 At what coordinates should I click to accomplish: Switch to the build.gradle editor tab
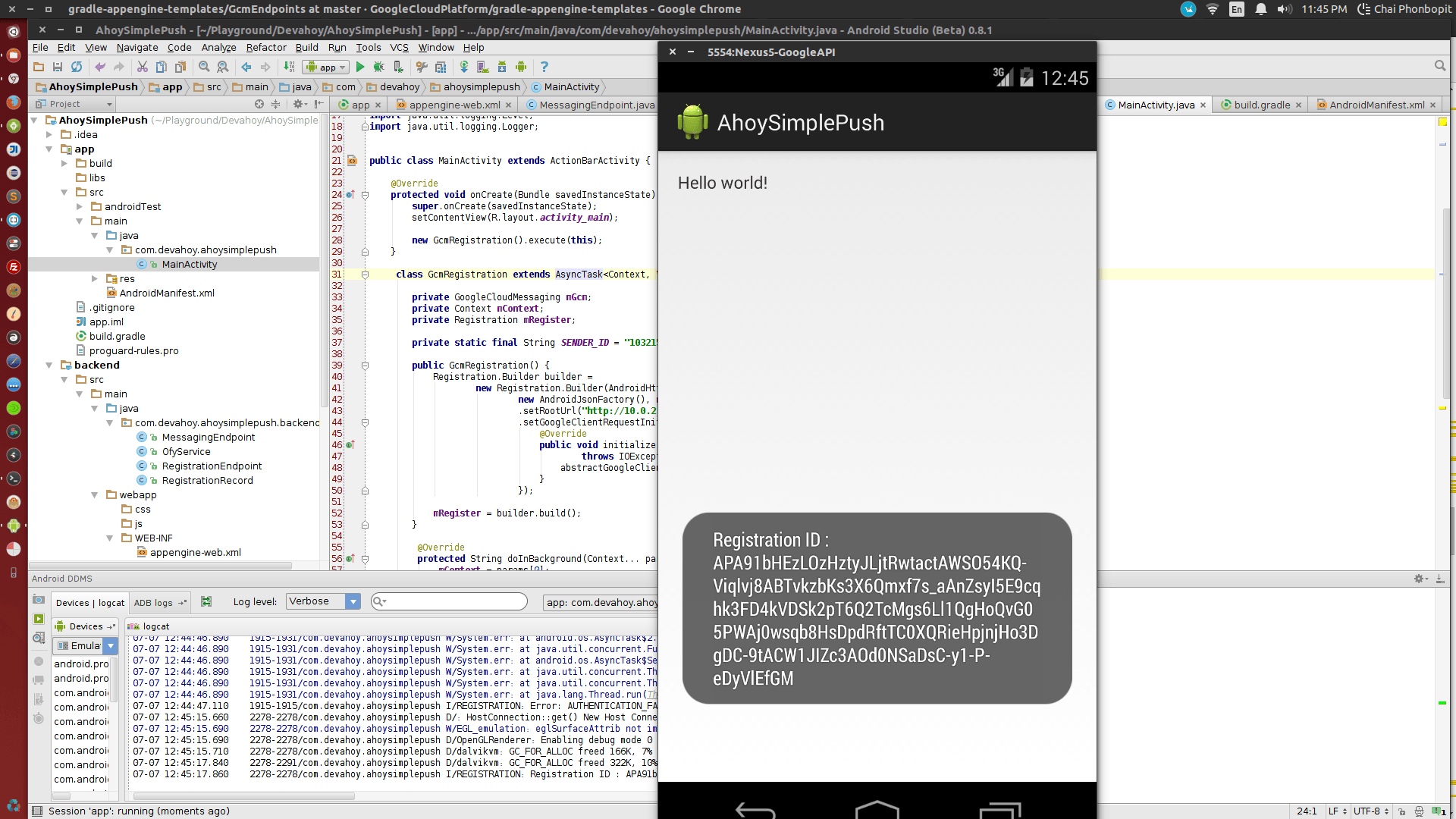point(1261,105)
